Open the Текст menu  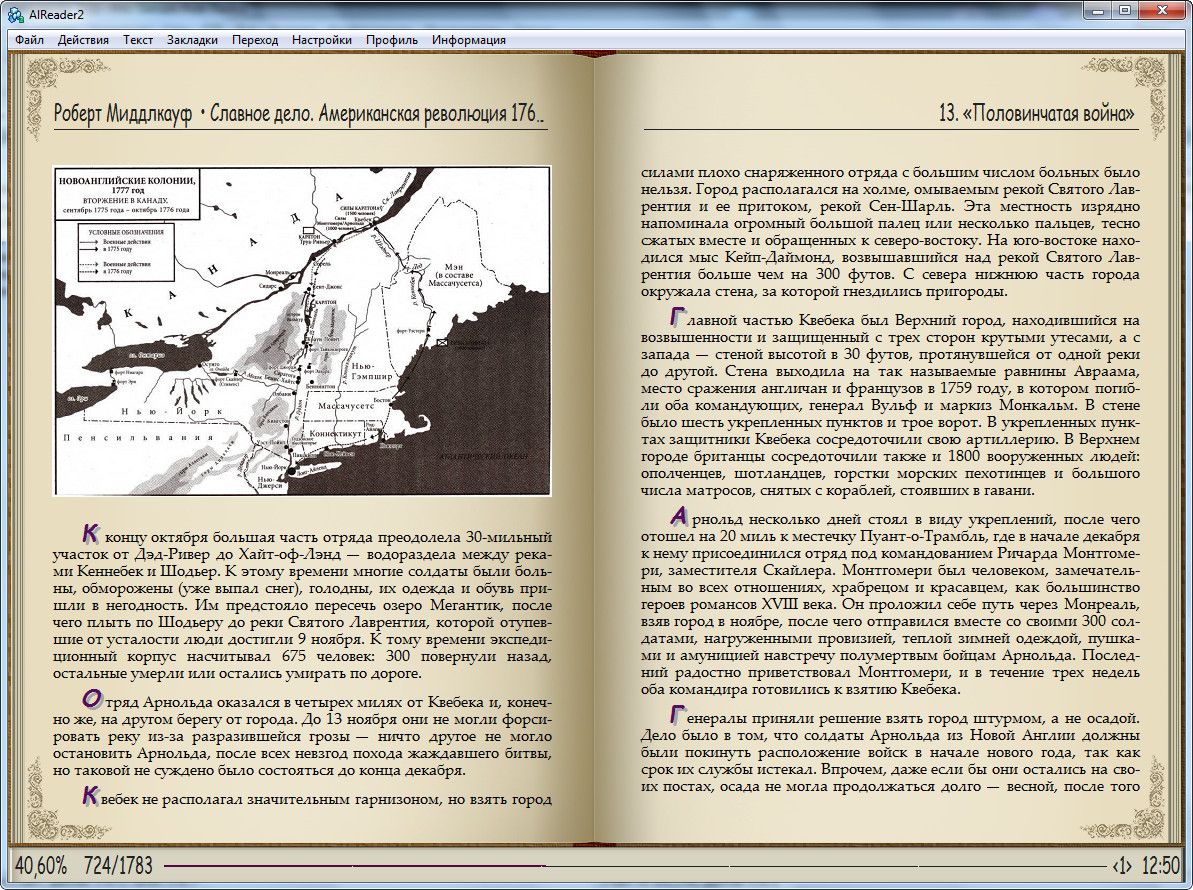pyautogui.click(x=138, y=40)
